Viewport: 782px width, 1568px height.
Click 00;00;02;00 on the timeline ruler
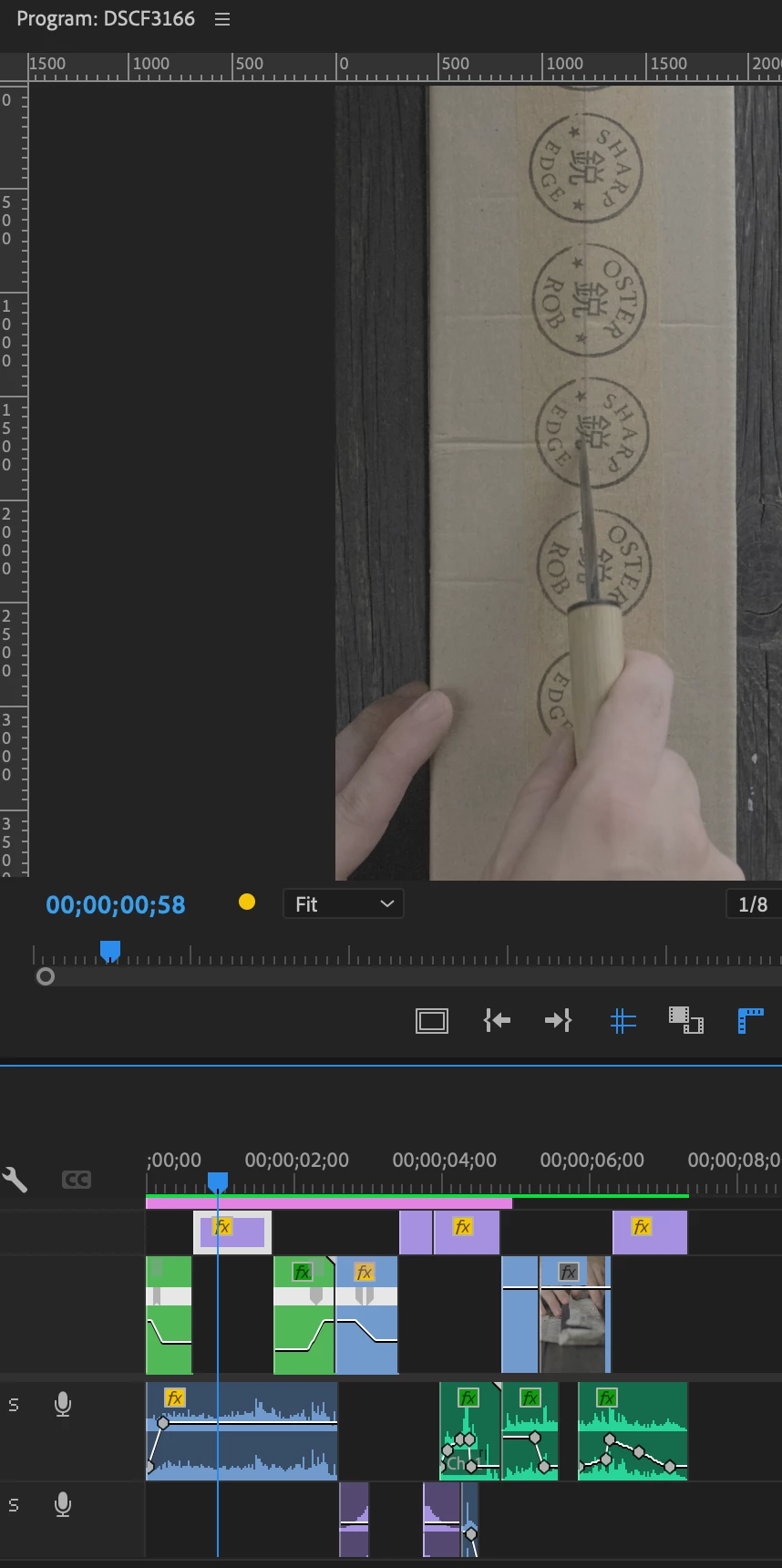(x=297, y=1161)
